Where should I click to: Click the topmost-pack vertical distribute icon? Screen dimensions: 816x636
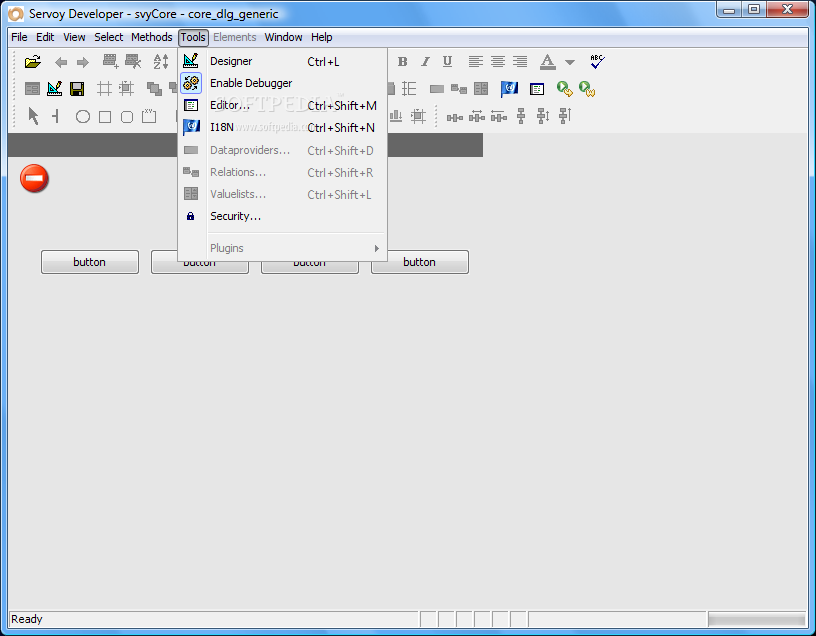pos(565,116)
